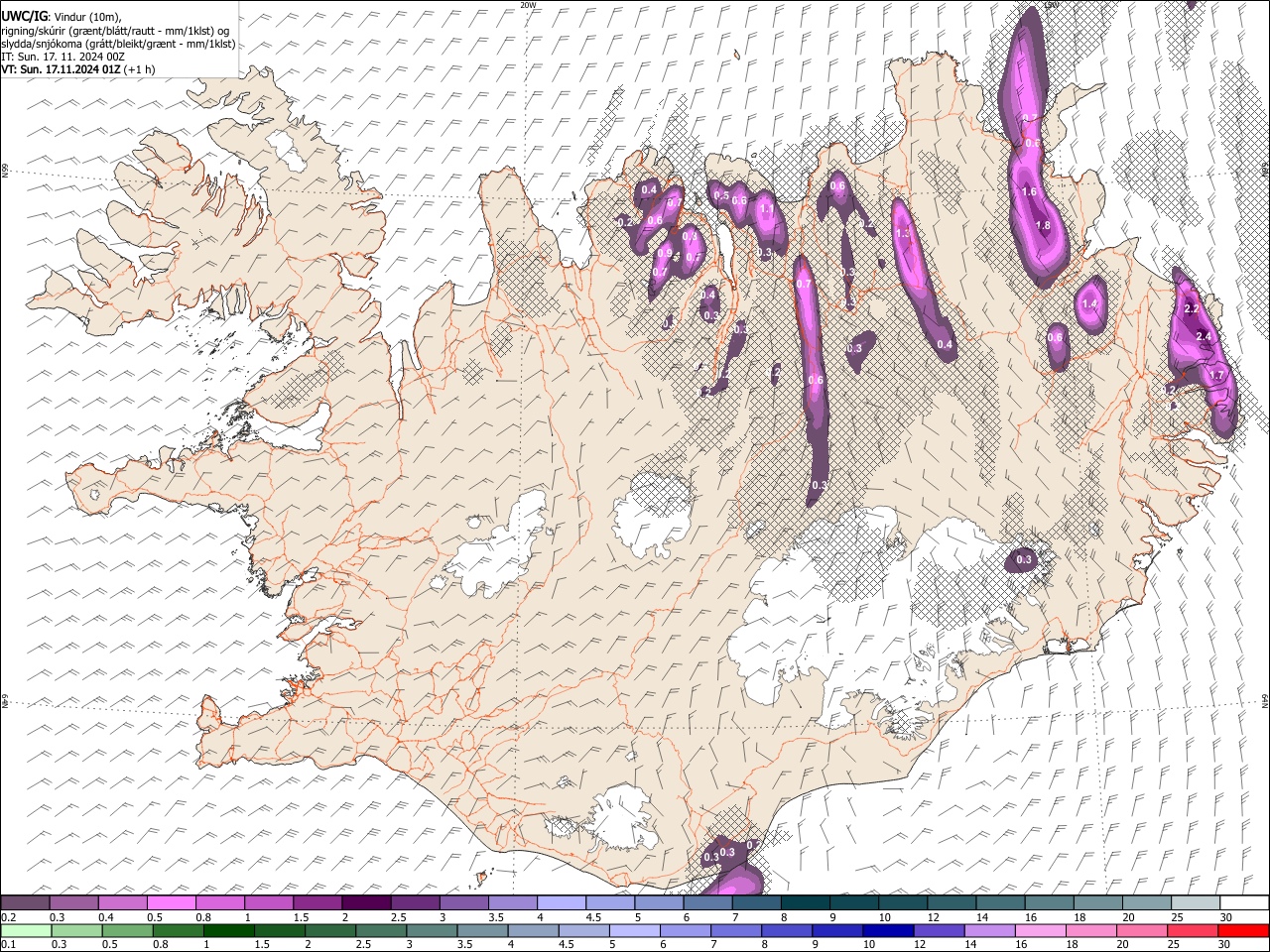The image size is (1270, 952).
Task: Click the lower legend swatch between 3 and 3.5
Action: point(431,930)
